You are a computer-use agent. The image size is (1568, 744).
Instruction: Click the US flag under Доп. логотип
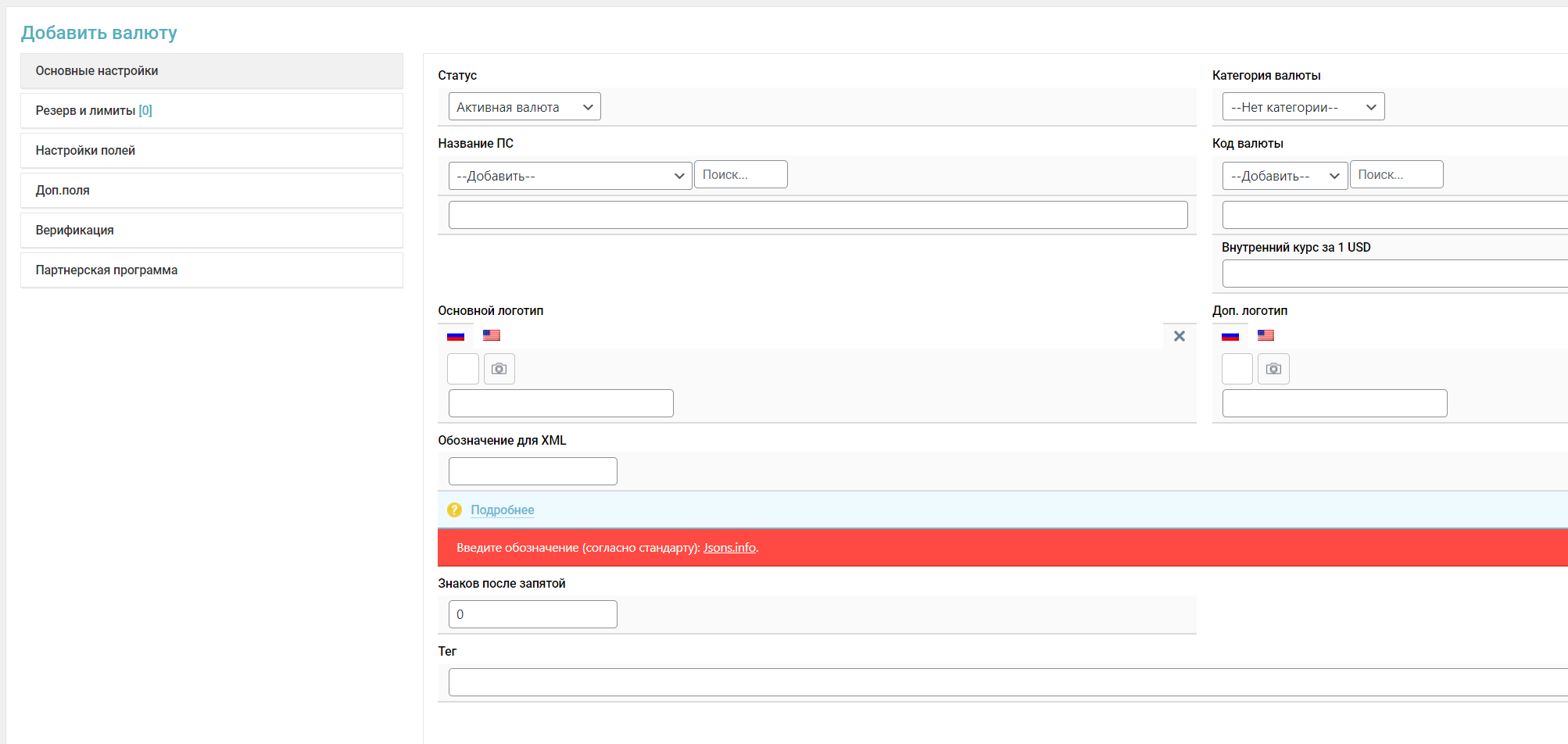(1265, 335)
